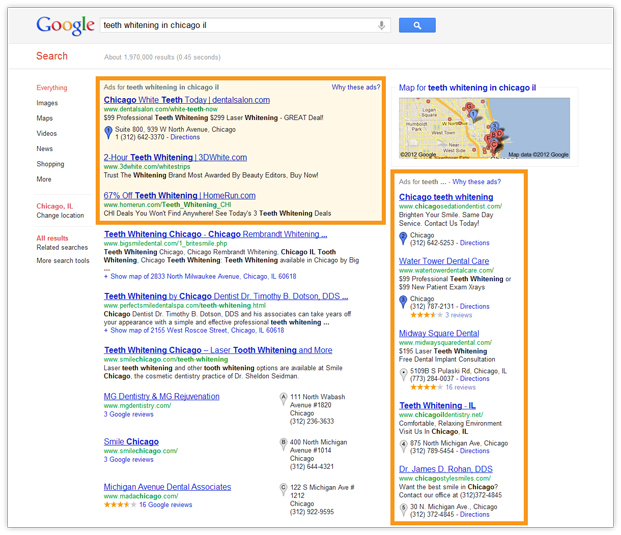Image resolution: width=621 pixels, height=535 pixels.
Task: Click star rating for Midway Square Dental
Action: [426, 387]
